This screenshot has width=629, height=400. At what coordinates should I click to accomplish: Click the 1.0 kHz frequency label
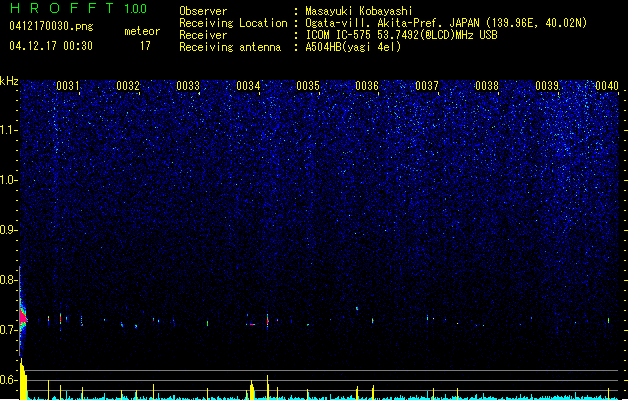(8, 180)
